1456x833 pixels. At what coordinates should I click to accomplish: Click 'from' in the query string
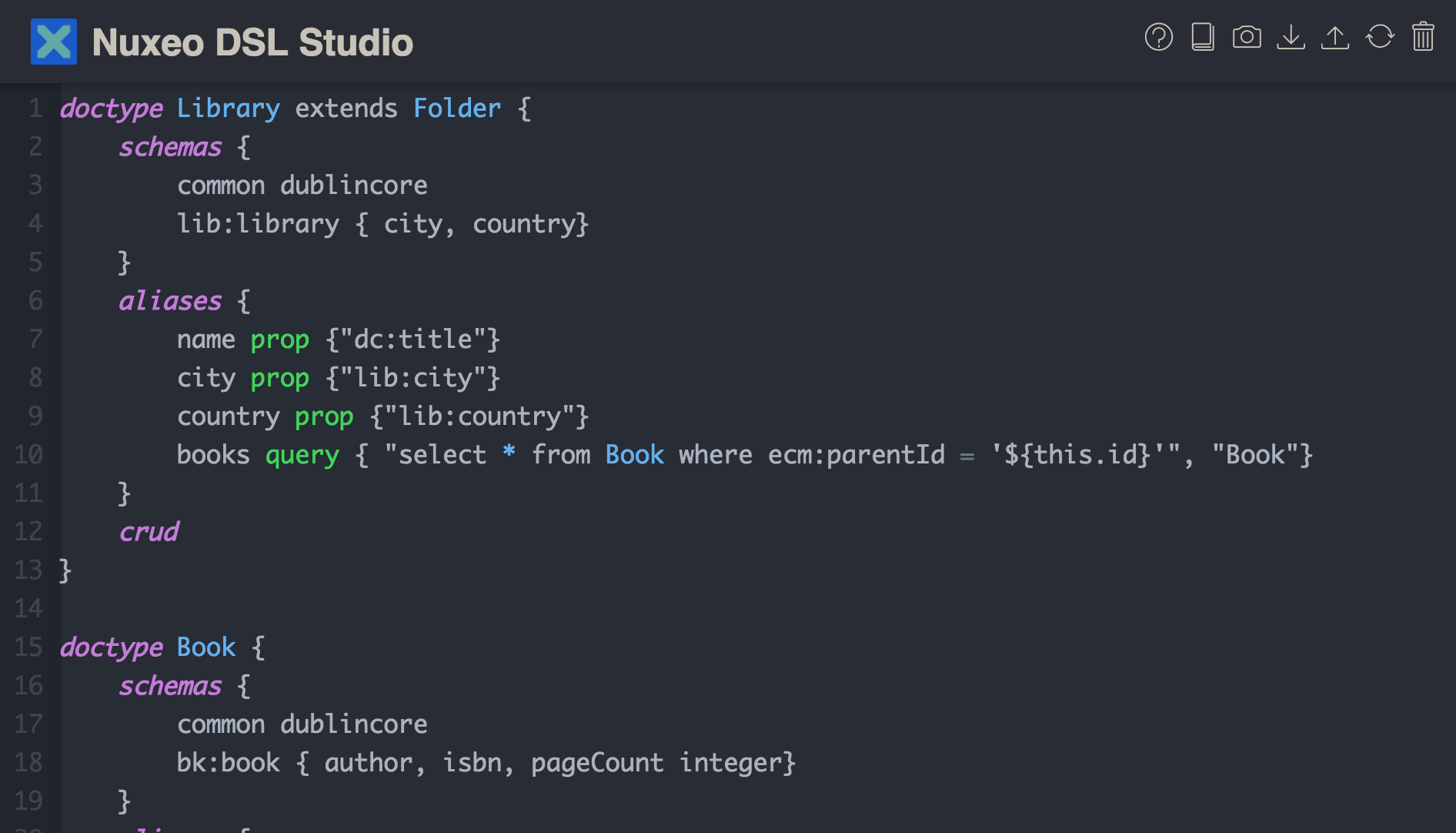561,455
